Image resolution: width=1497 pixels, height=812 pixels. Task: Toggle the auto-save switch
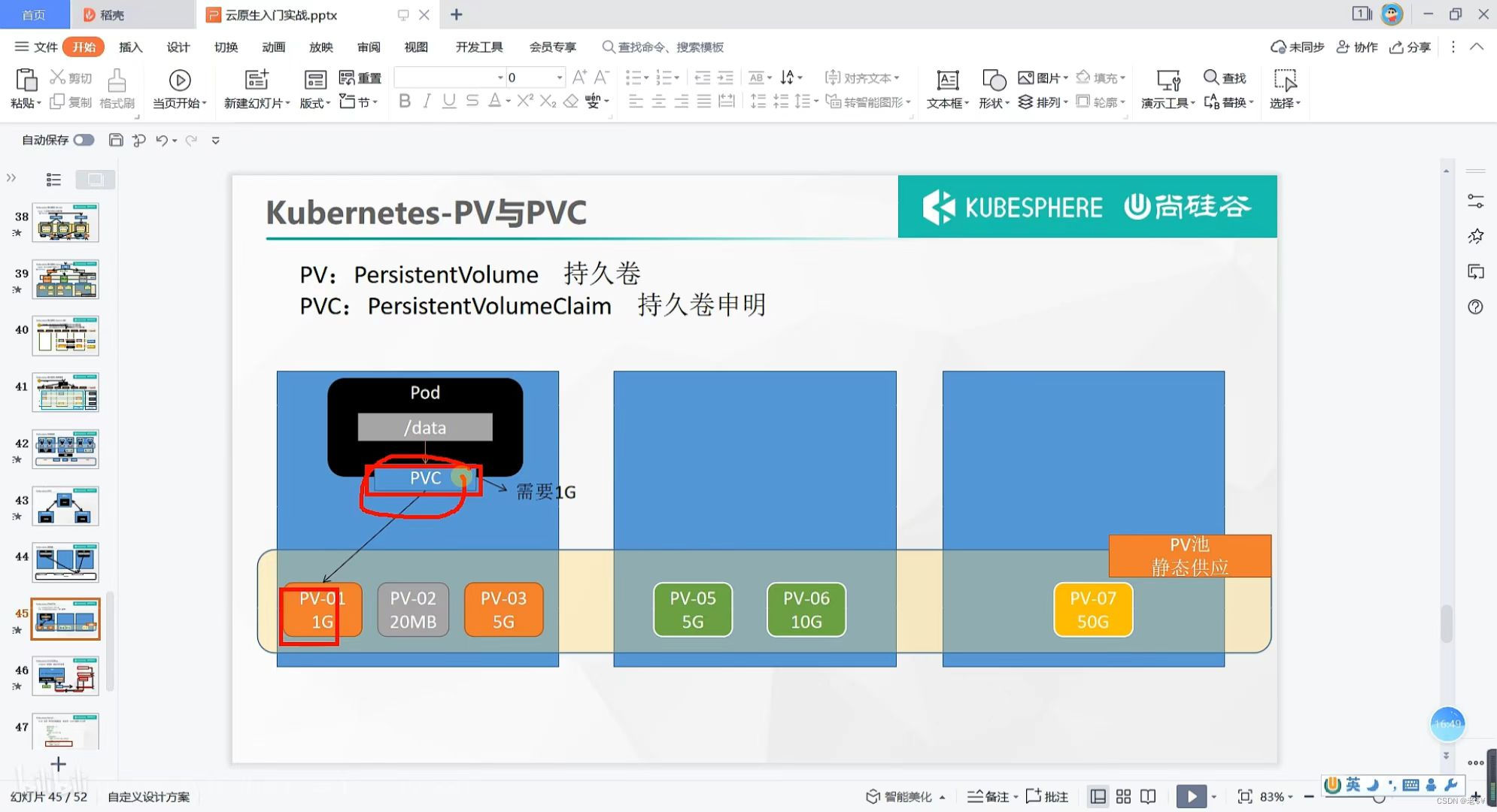[x=84, y=140]
